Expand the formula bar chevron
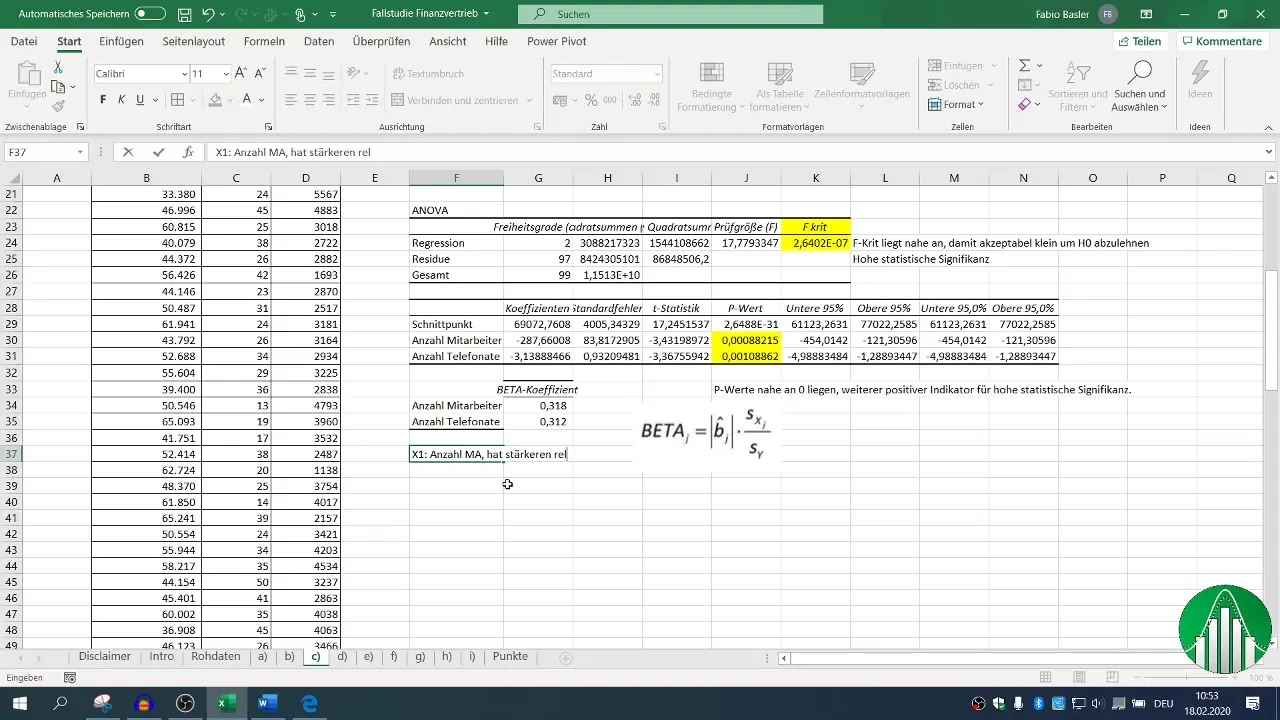 point(1269,152)
